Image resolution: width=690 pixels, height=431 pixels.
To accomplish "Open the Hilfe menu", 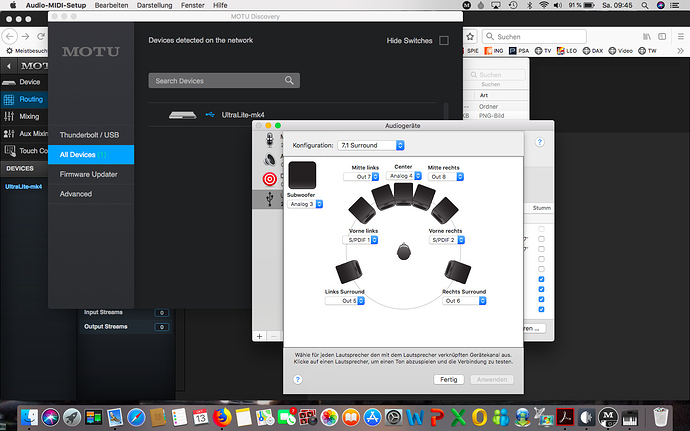I will (x=220, y=5).
